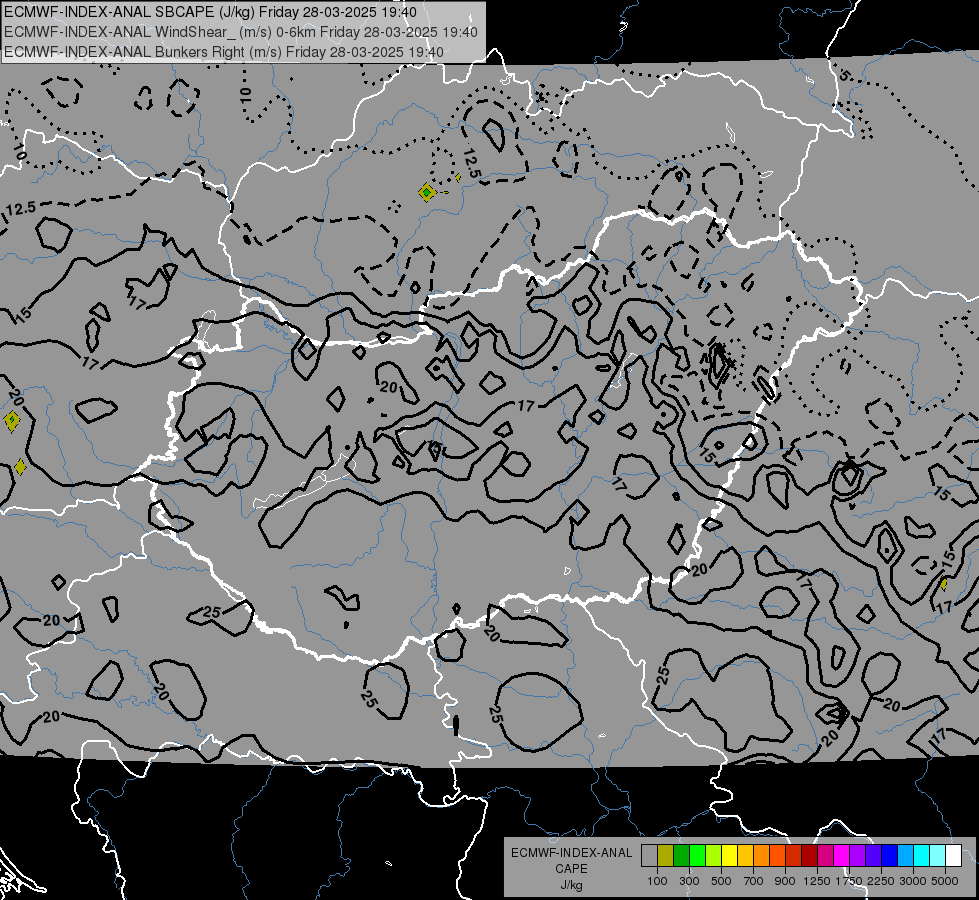This screenshot has width=979, height=900.
Task: Click the 900 value on the legend scale
Action: tap(785, 881)
